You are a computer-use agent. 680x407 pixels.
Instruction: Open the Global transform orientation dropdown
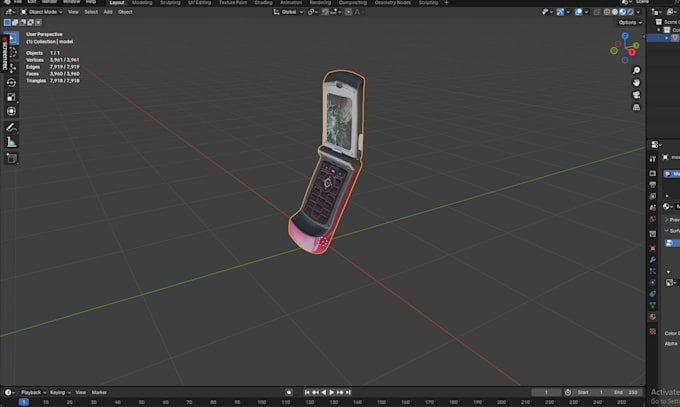[288, 12]
